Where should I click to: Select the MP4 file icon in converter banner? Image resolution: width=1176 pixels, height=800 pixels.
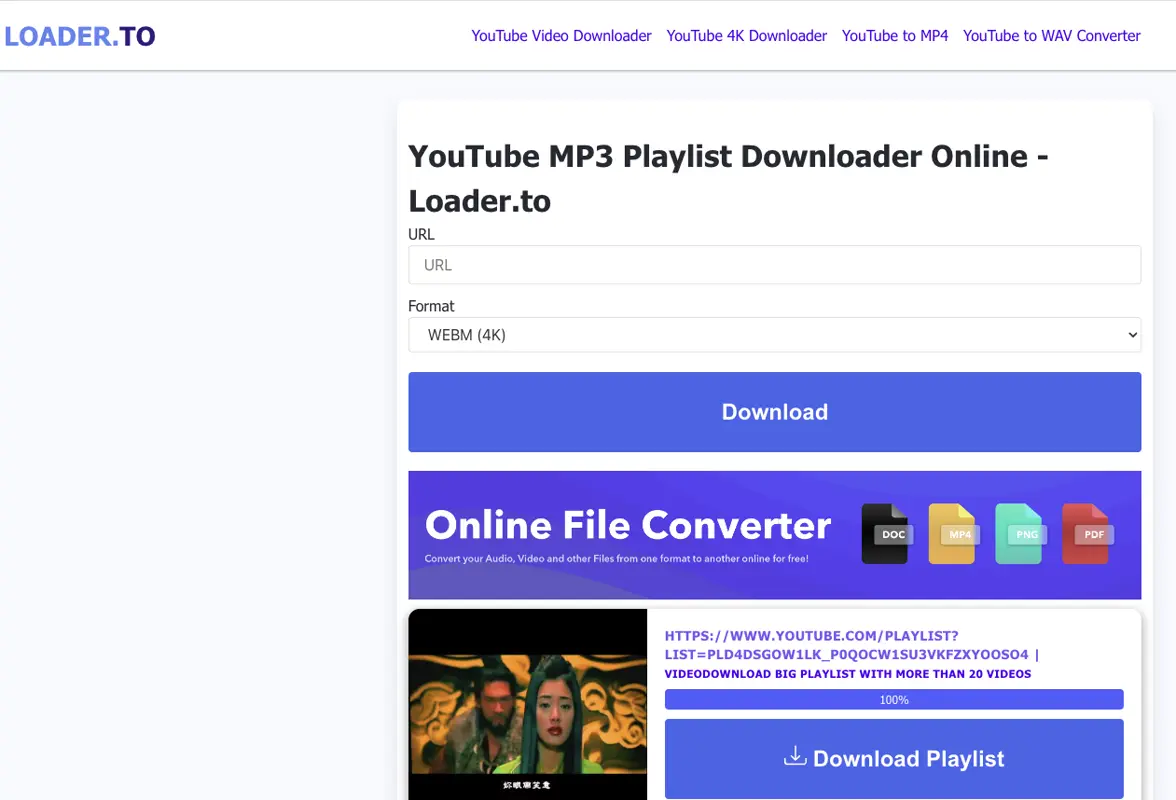(x=953, y=533)
